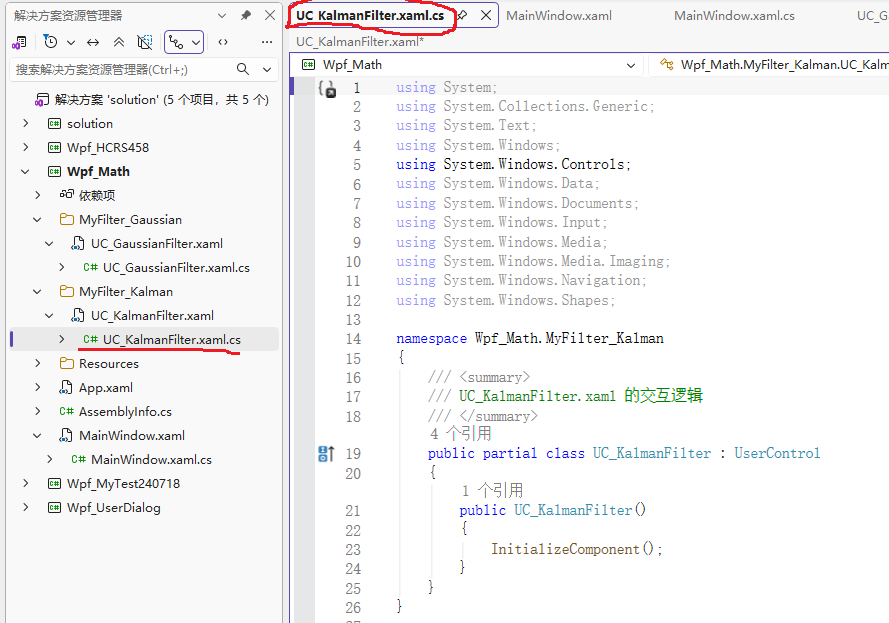This screenshot has height=623, width=889.
Task: Click 'InitializeComponent();' on line 23
Action: (576, 549)
